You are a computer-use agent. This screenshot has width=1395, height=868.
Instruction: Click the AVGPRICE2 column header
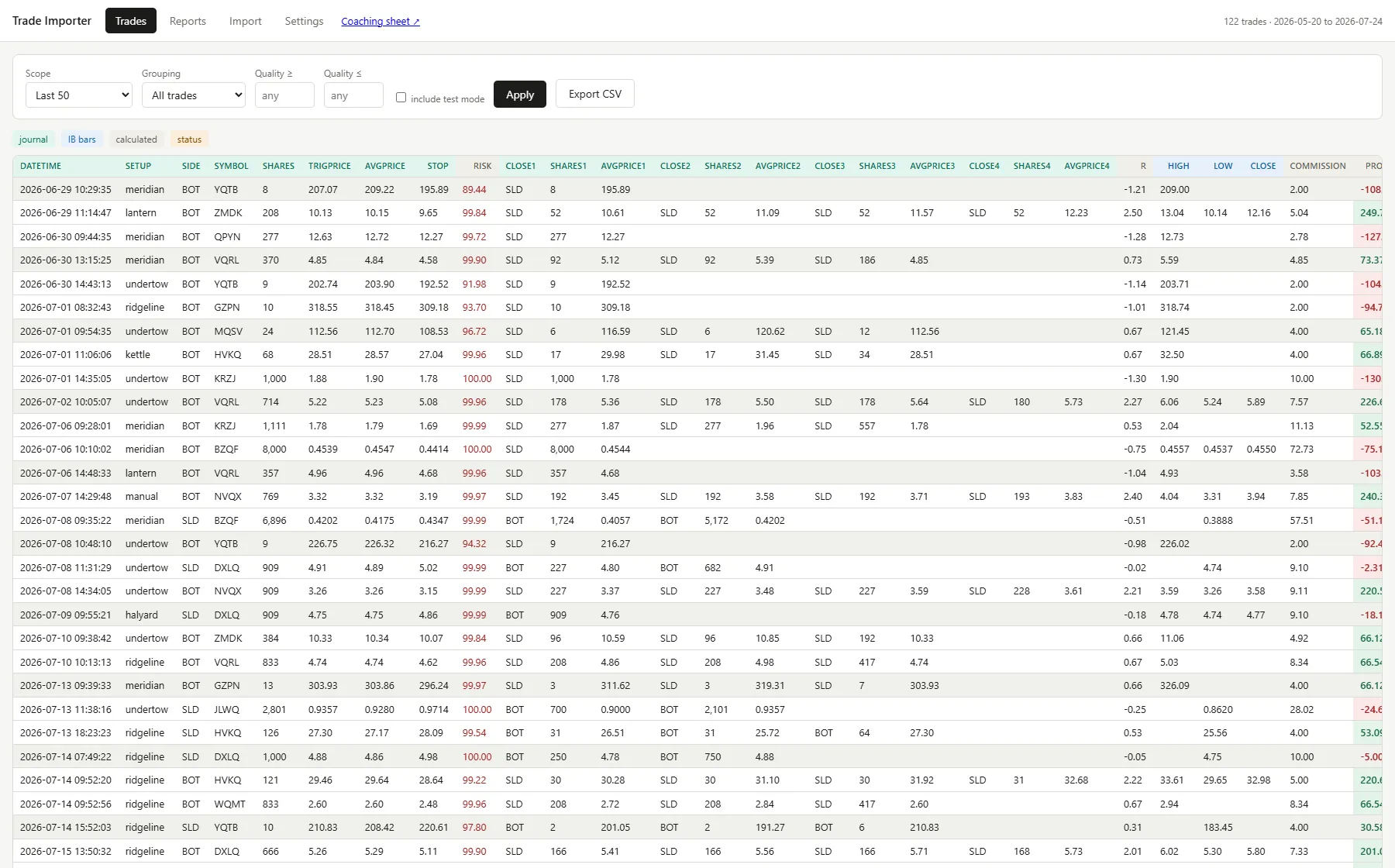pyautogui.click(x=777, y=166)
